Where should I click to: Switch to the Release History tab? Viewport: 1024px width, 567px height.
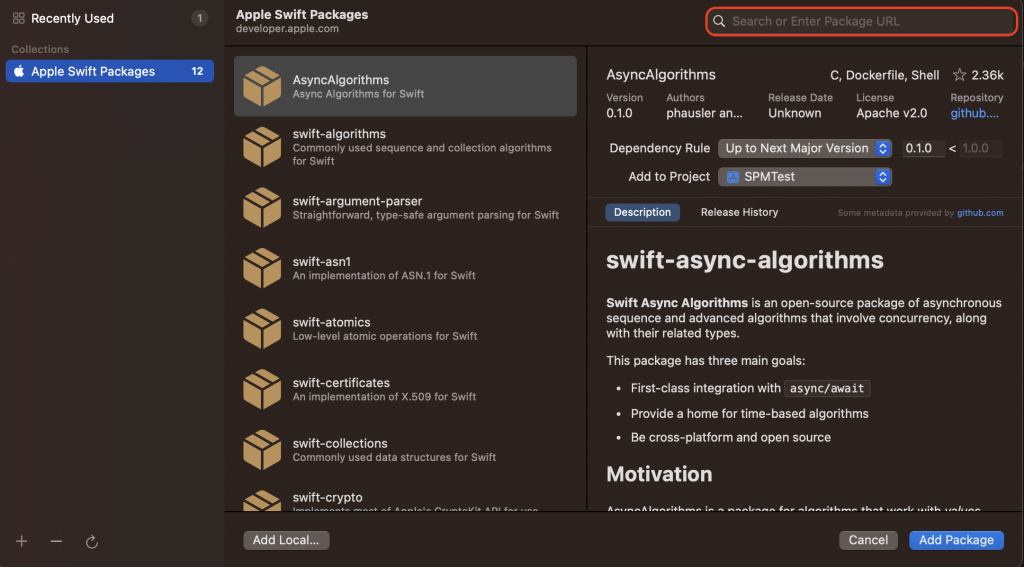click(739, 212)
